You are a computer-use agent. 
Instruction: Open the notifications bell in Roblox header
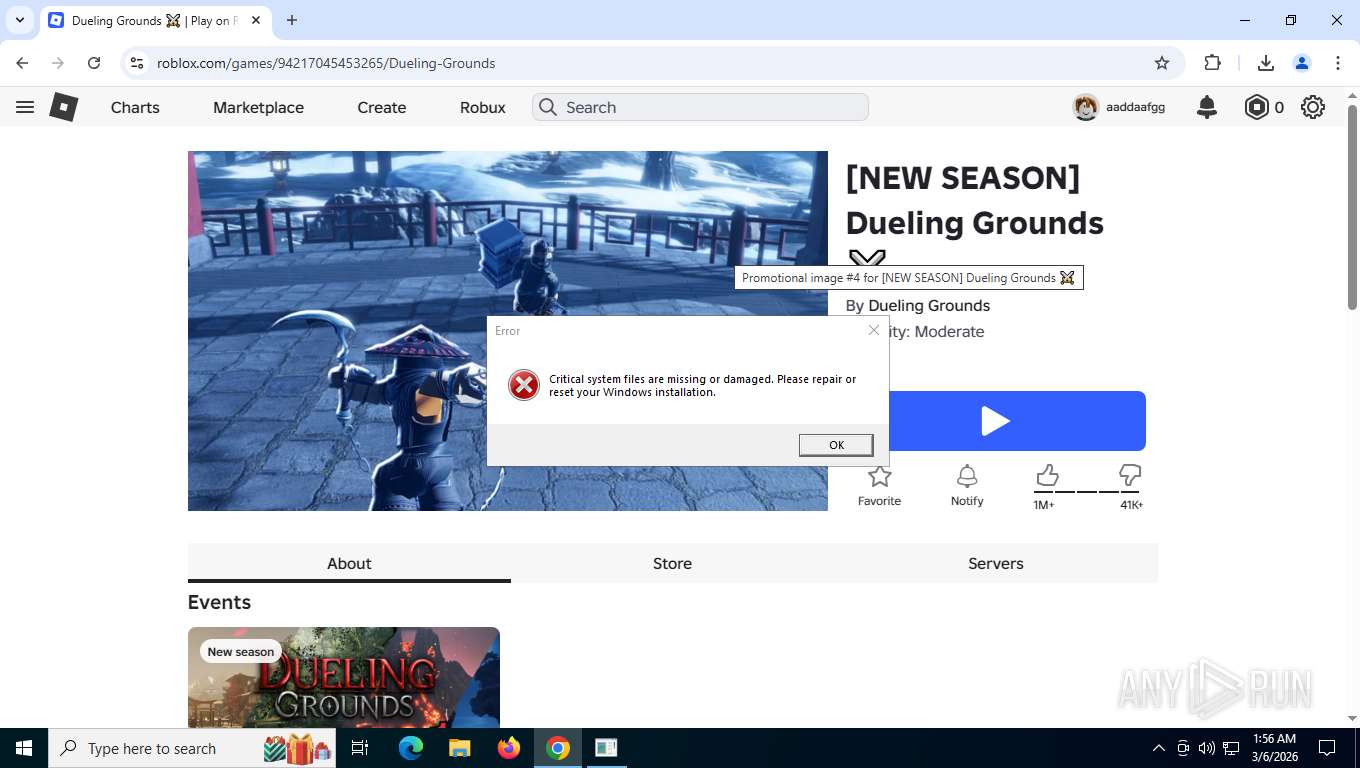(x=1207, y=107)
